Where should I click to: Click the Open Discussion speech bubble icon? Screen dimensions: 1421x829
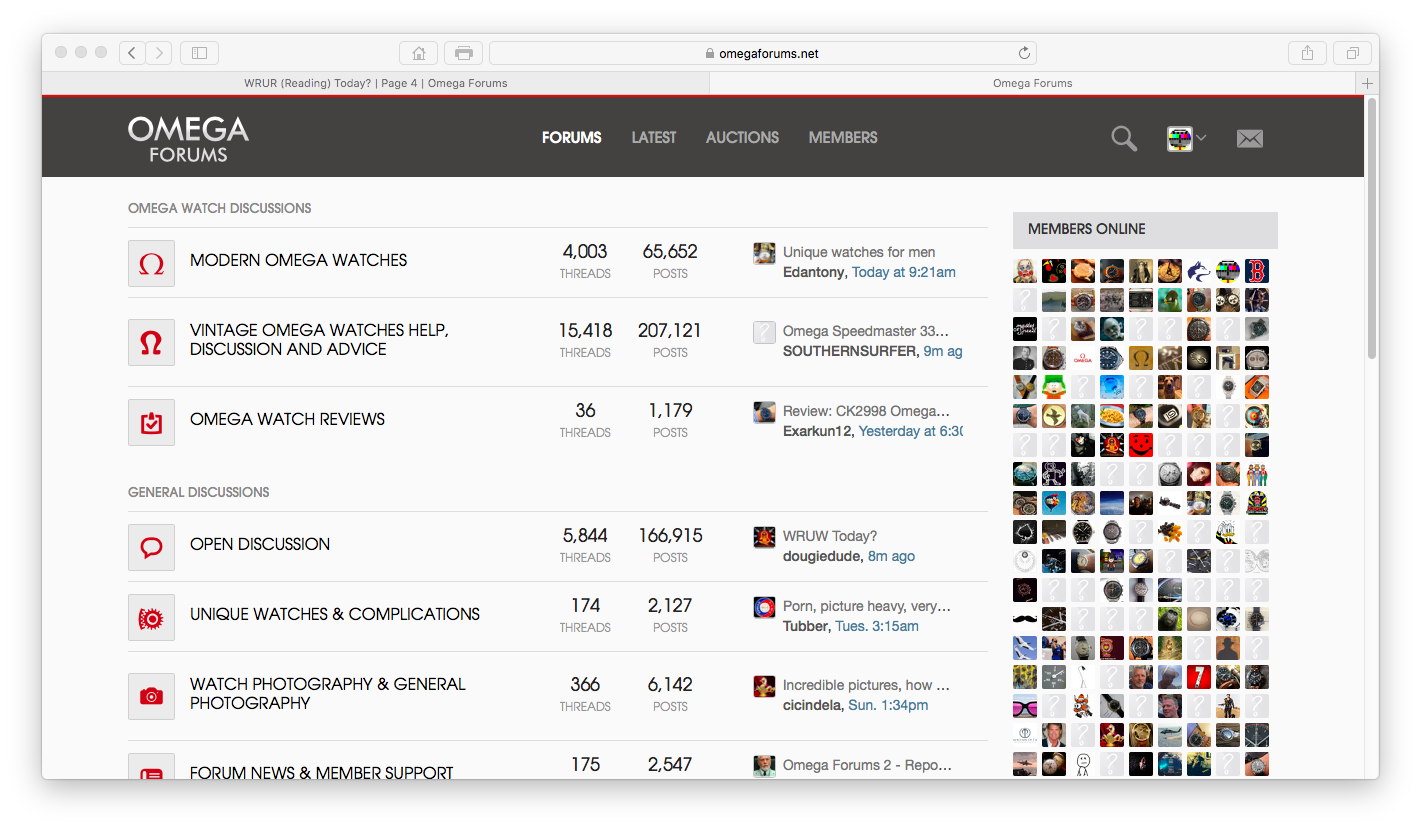point(151,548)
